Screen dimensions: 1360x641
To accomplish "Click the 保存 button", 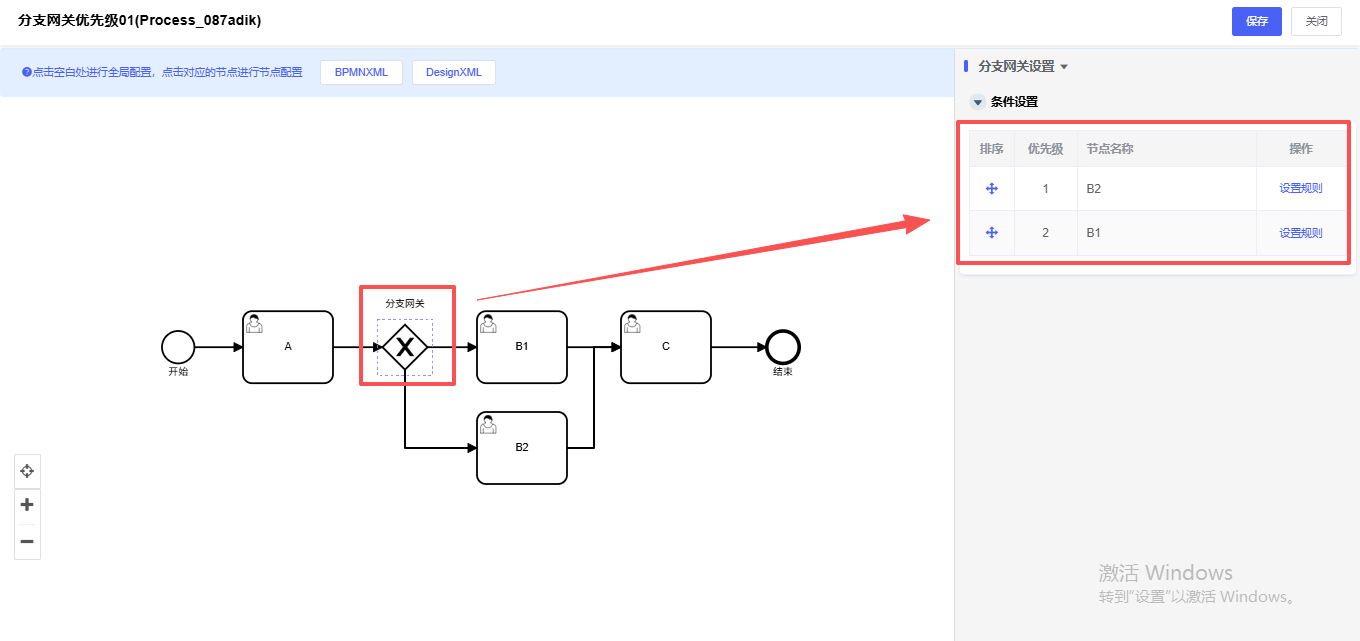I will [x=1256, y=21].
